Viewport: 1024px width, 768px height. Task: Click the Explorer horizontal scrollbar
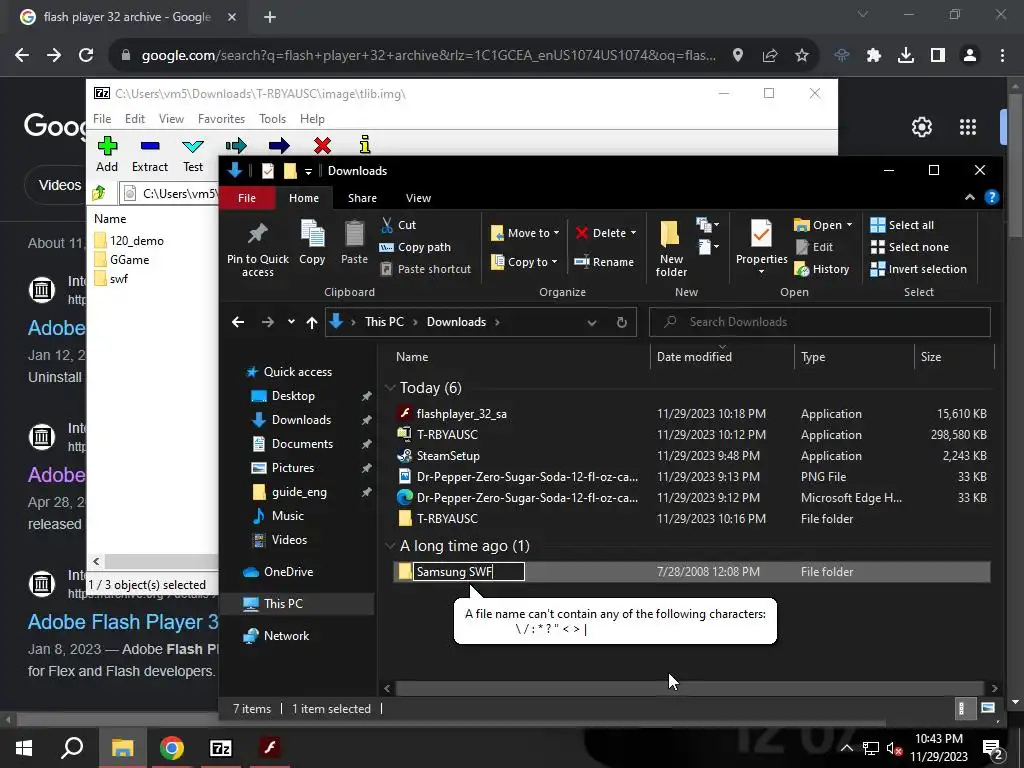pyautogui.click(x=689, y=688)
